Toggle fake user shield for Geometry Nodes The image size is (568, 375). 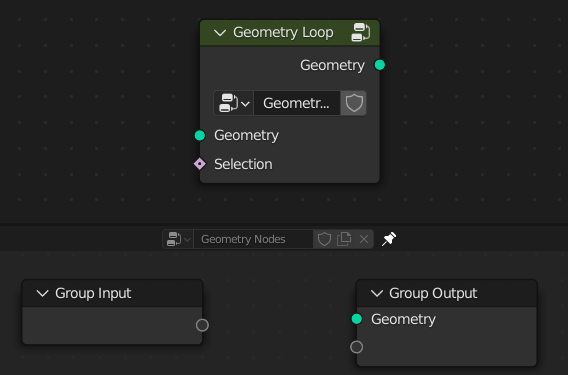[x=324, y=239]
